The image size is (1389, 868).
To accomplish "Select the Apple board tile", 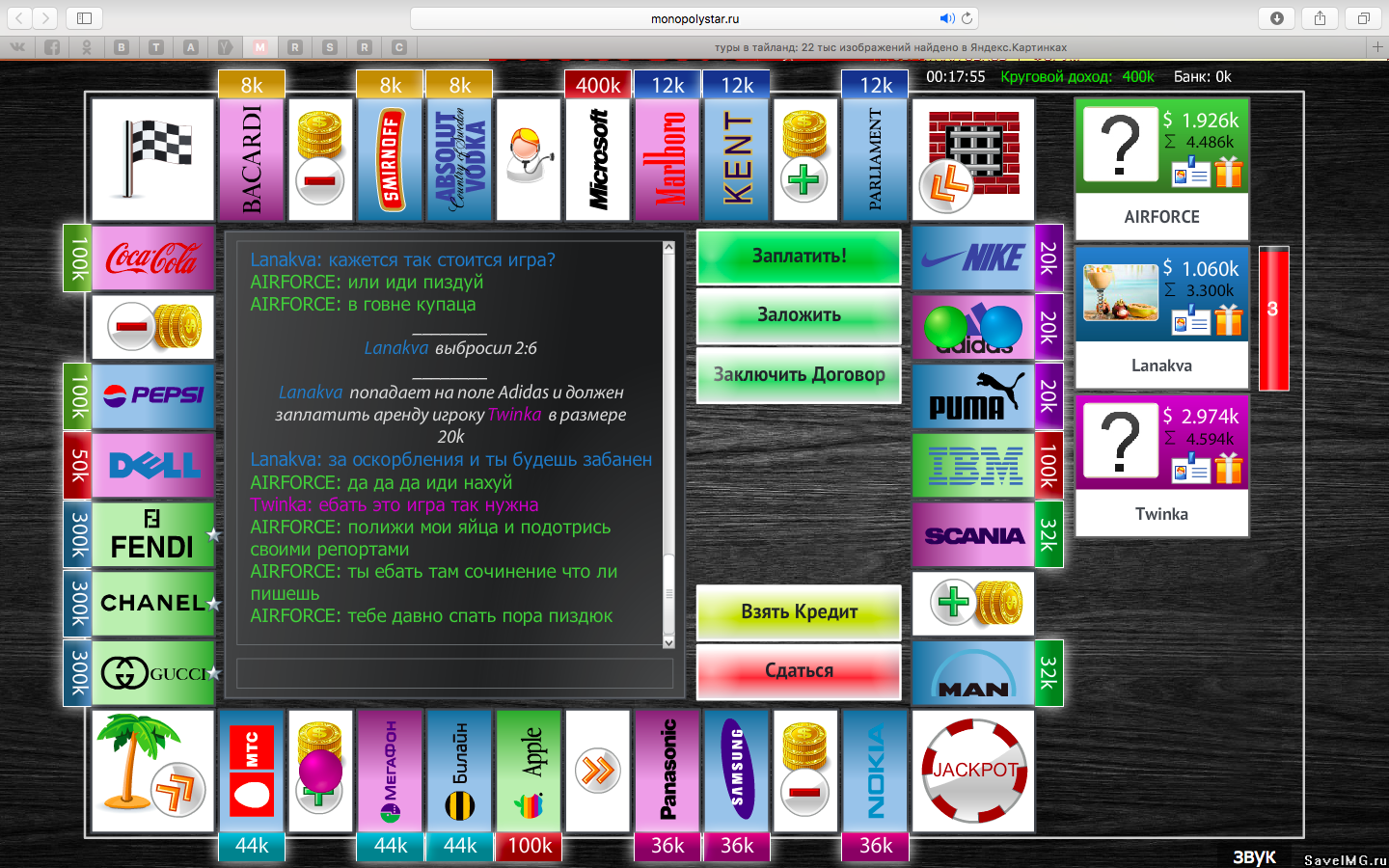I will (x=529, y=772).
